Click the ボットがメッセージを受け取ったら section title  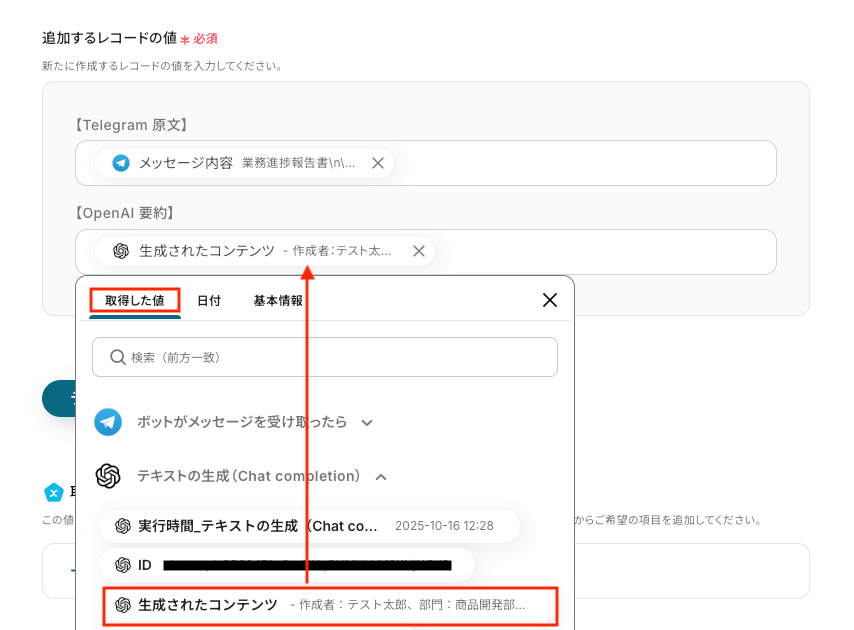click(242, 422)
